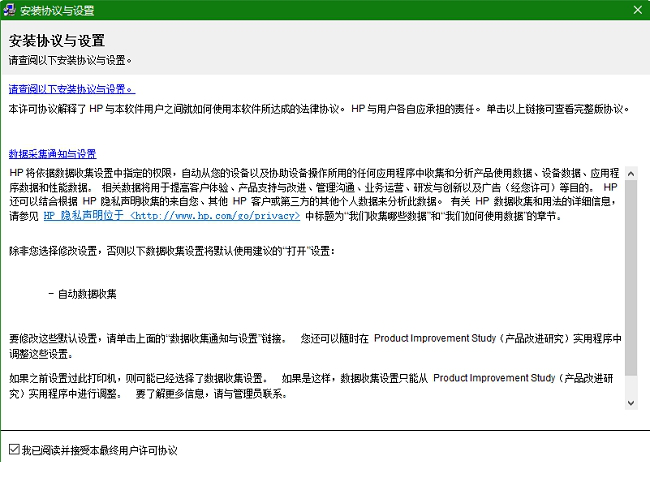Close the 安装协议与设置 window
Viewport: 650px width, 480px height.
[x=638, y=10]
